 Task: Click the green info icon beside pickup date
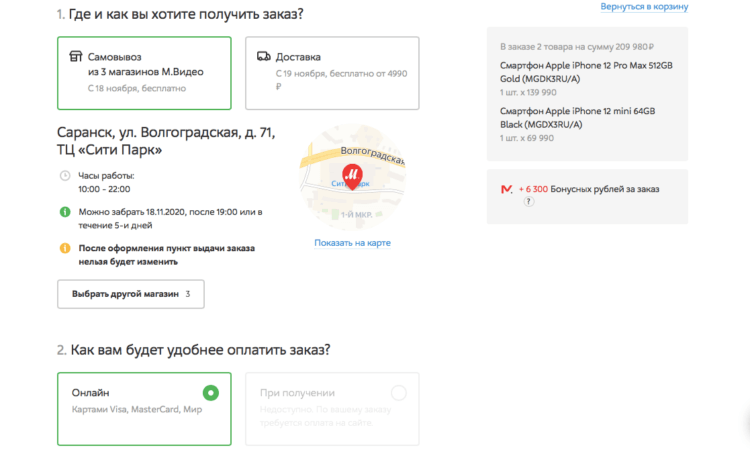point(65,212)
